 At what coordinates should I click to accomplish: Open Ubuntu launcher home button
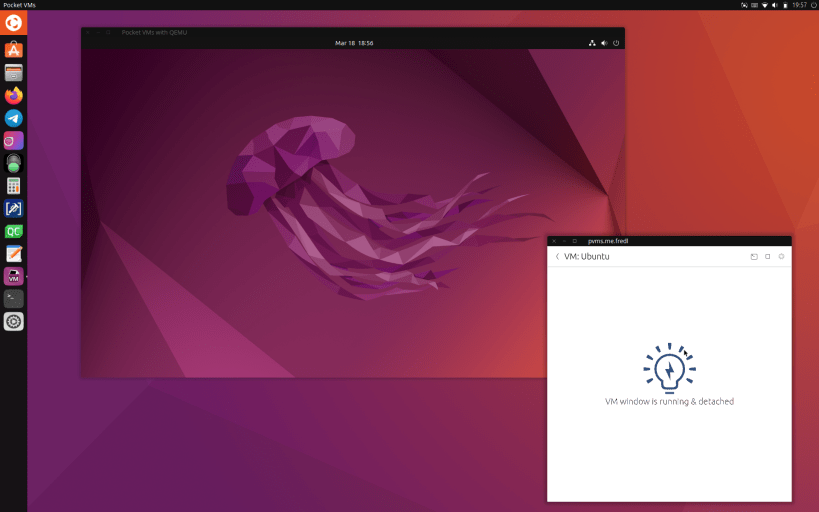(14, 23)
